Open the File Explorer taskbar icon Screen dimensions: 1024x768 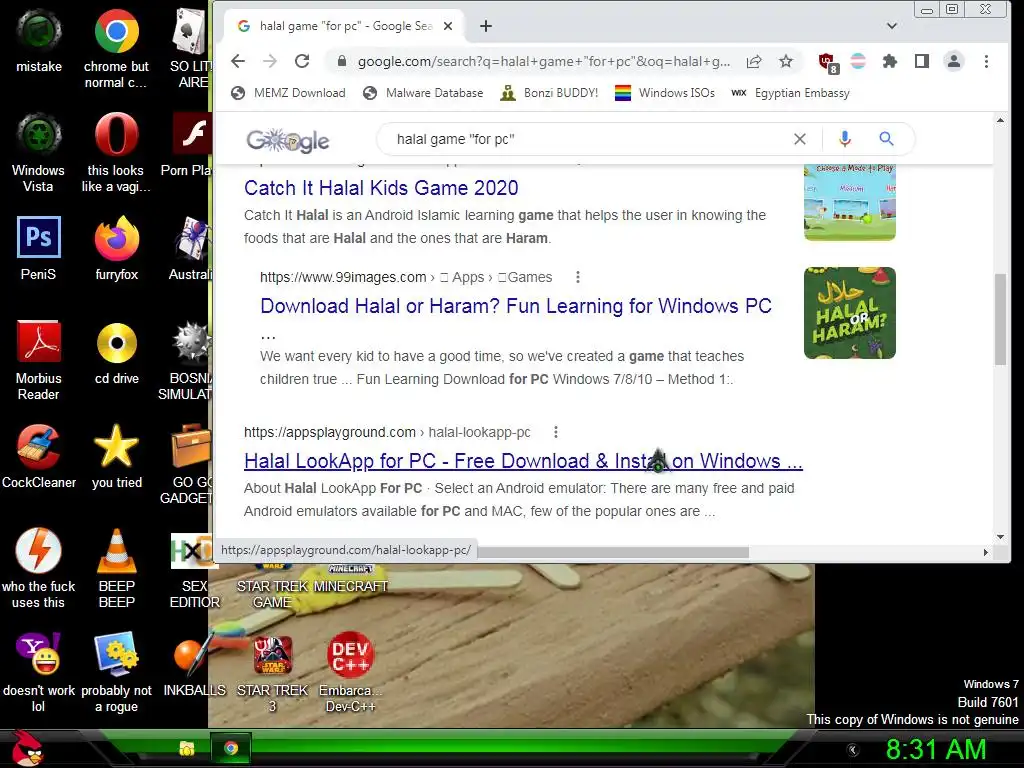tap(187, 748)
